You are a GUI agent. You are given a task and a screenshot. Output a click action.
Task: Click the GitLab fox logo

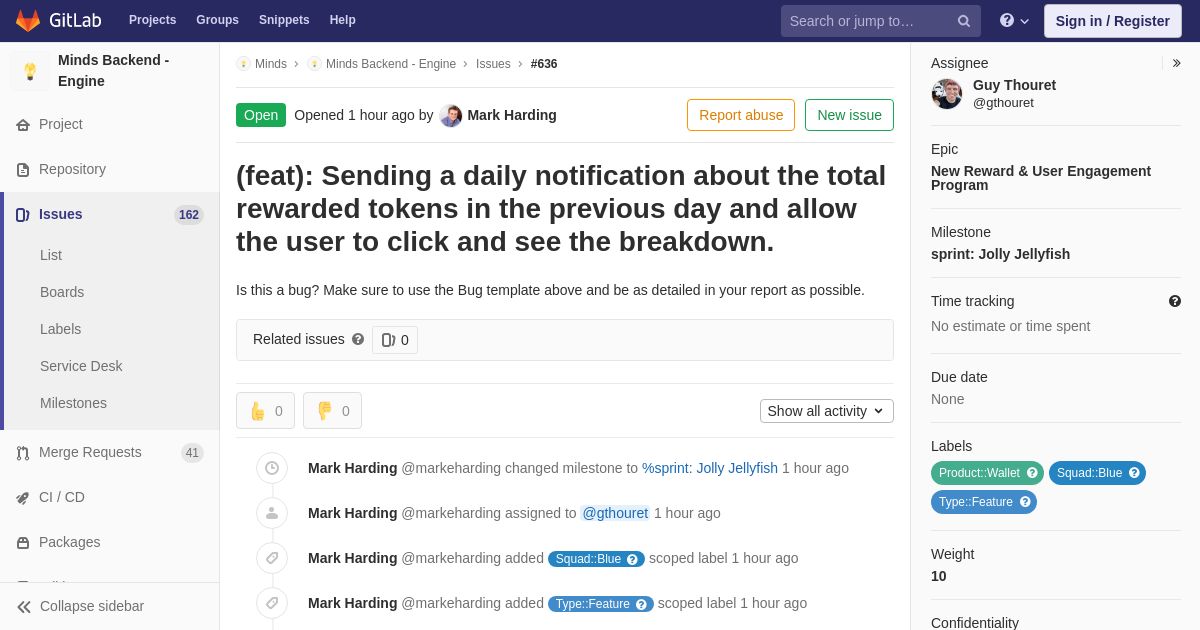[x=28, y=20]
